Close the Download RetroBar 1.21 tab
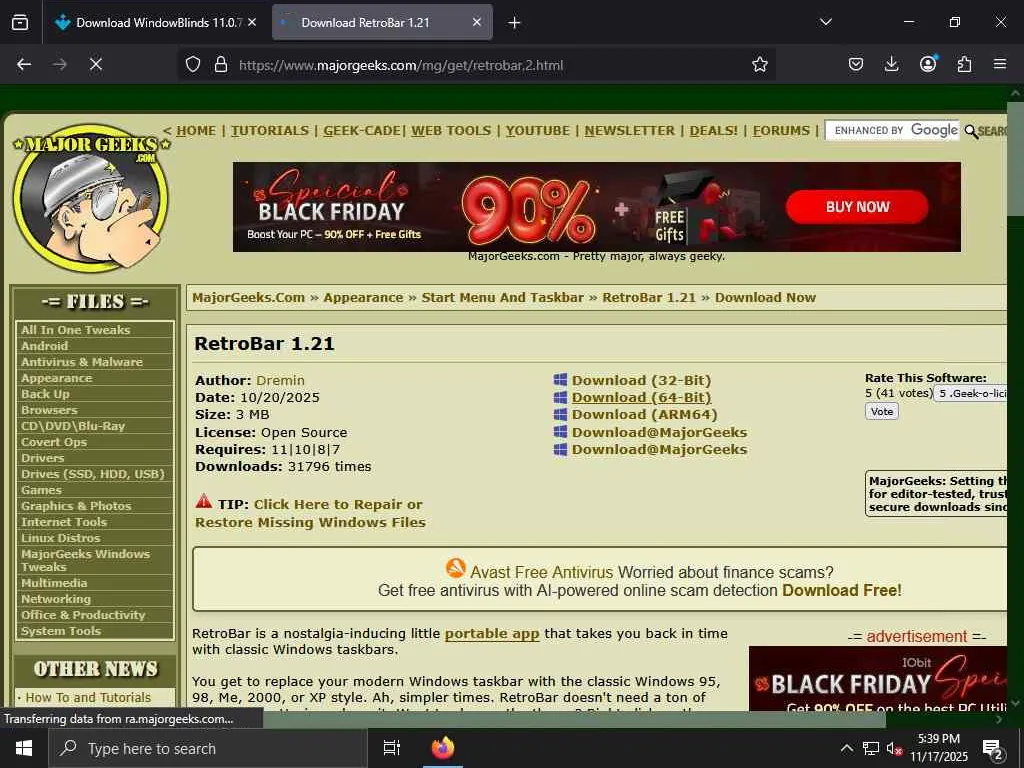This screenshot has height=768, width=1024. click(477, 22)
